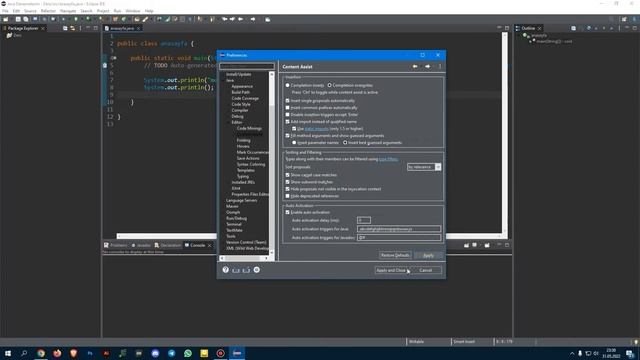The image size is (640, 360).
Task: Click the Save toolbar icon
Action: (x=18, y=19)
